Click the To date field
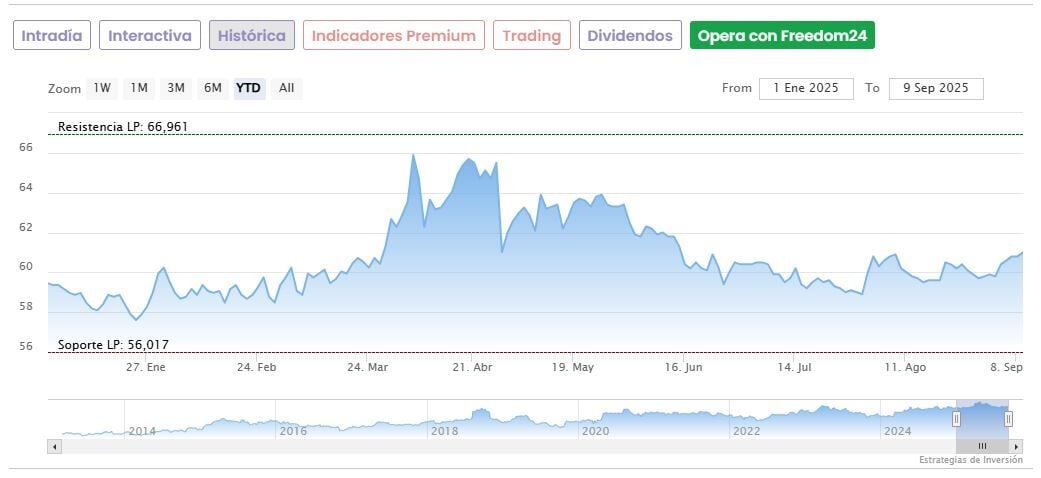Image resolution: width=1041 pixels, height=478 pixels. (936, 88)
